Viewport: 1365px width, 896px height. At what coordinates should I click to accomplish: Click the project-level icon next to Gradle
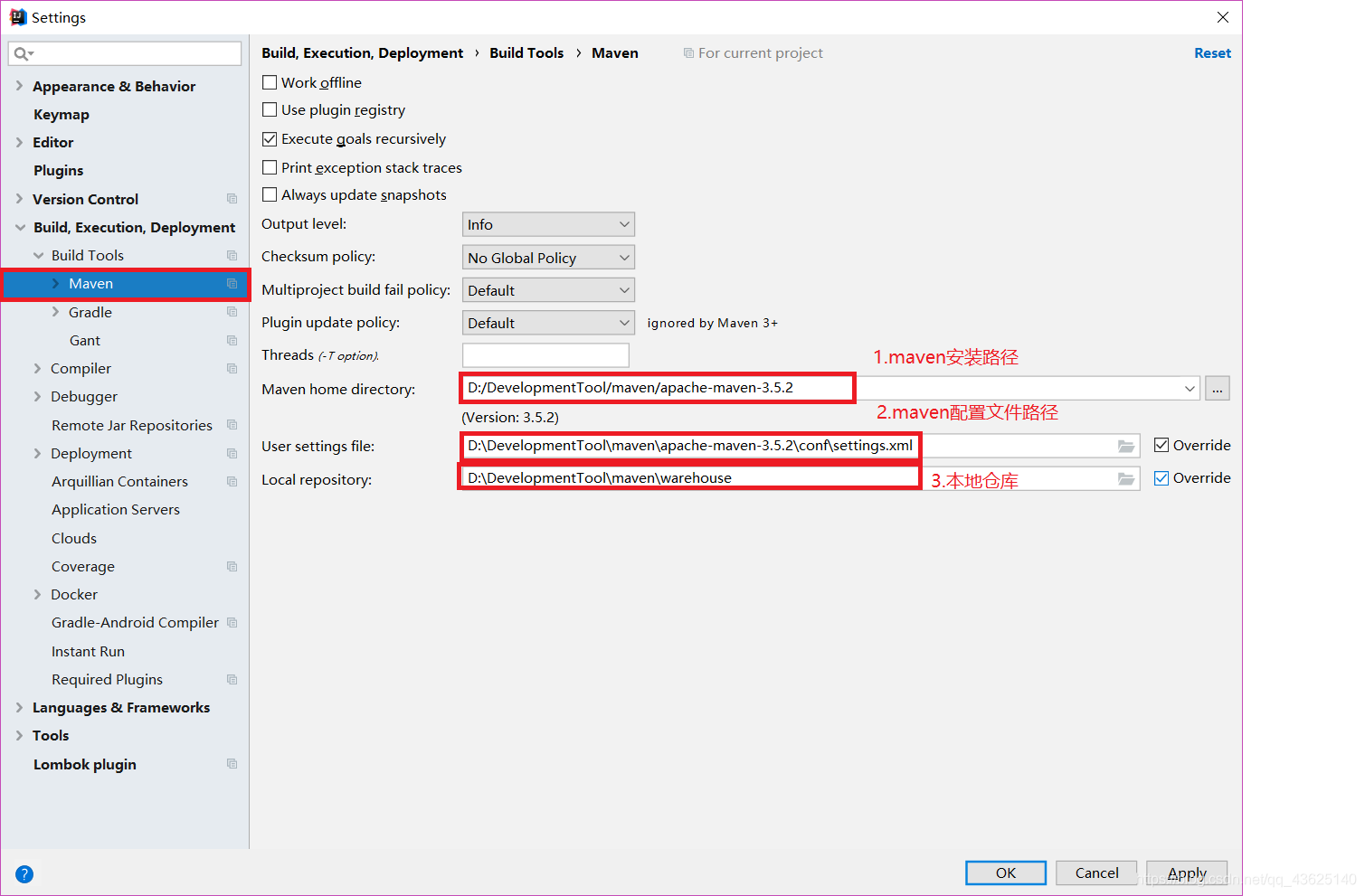[232, 312]
